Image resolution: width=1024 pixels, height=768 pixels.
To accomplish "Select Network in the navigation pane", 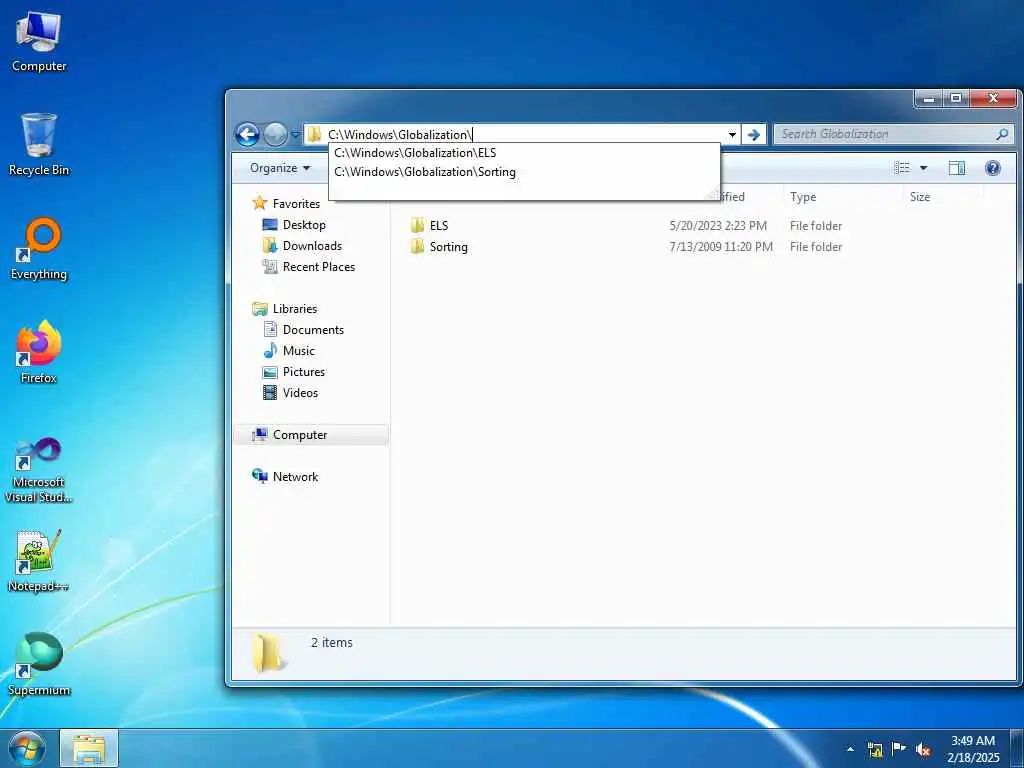I will (x=295, y=477).
